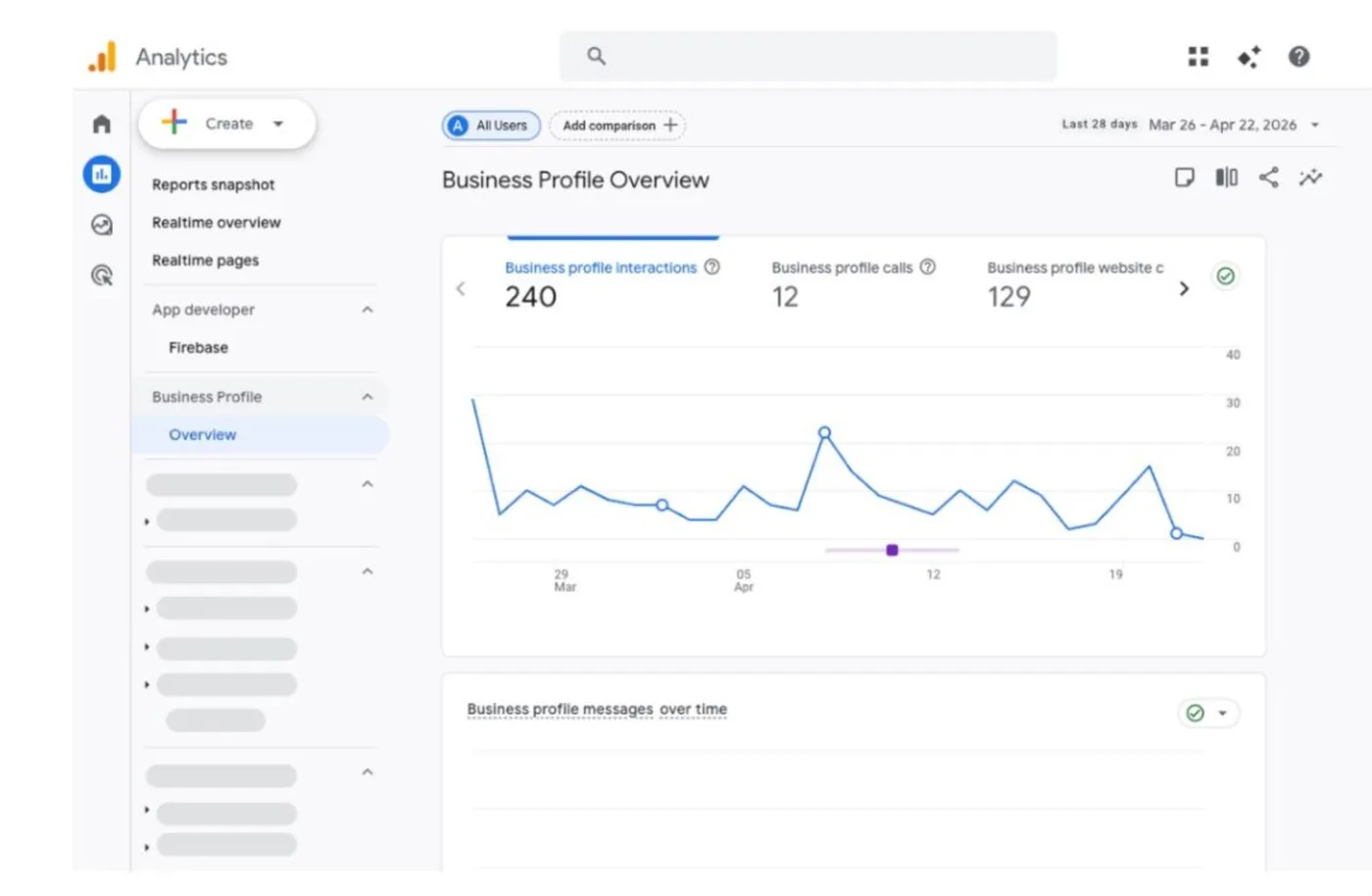
Task: Click the chart data point near April 21
Action: pyautogui.click(x=1176, y=533)
